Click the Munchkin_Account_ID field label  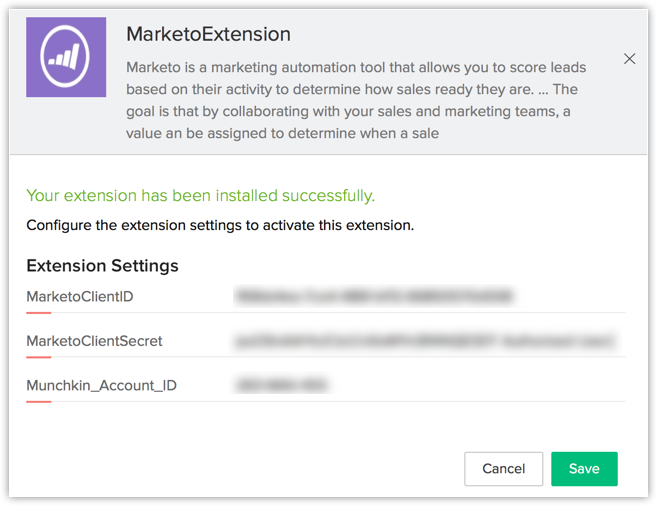tap(101, 385)
